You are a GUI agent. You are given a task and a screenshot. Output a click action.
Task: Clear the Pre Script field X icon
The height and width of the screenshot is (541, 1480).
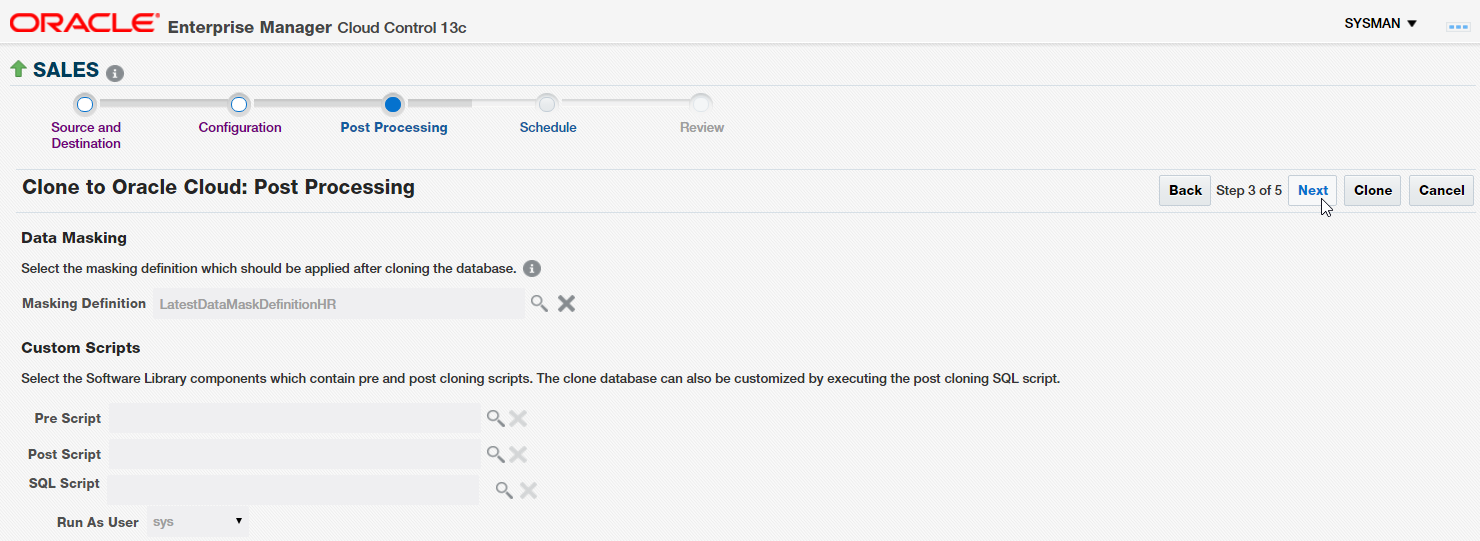pos(518,418)
